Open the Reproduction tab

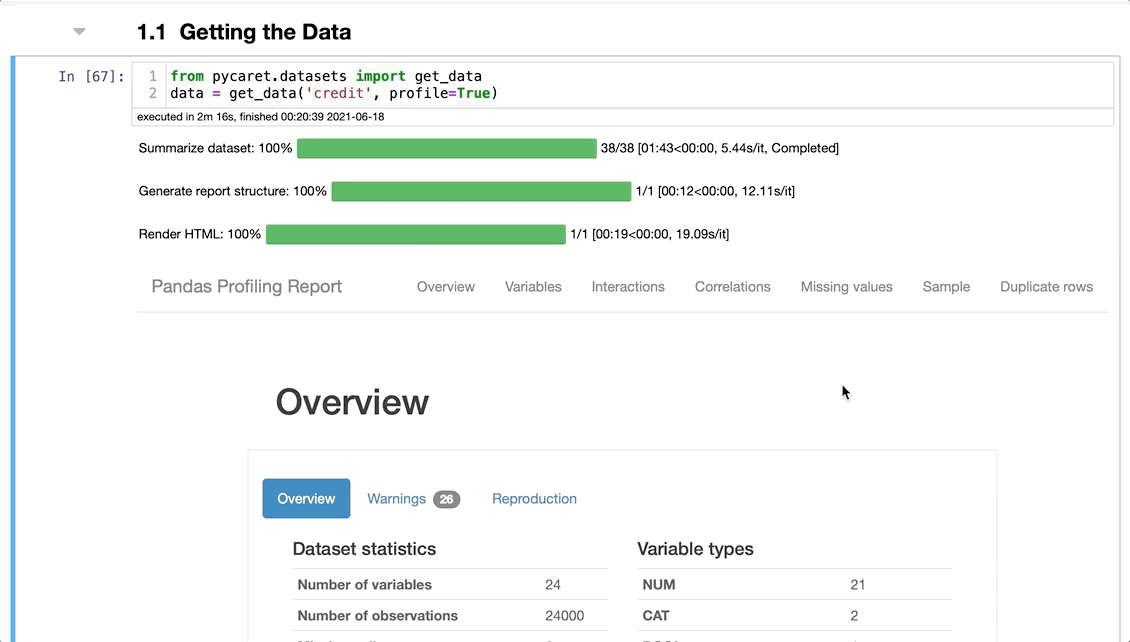click(534, 499)
